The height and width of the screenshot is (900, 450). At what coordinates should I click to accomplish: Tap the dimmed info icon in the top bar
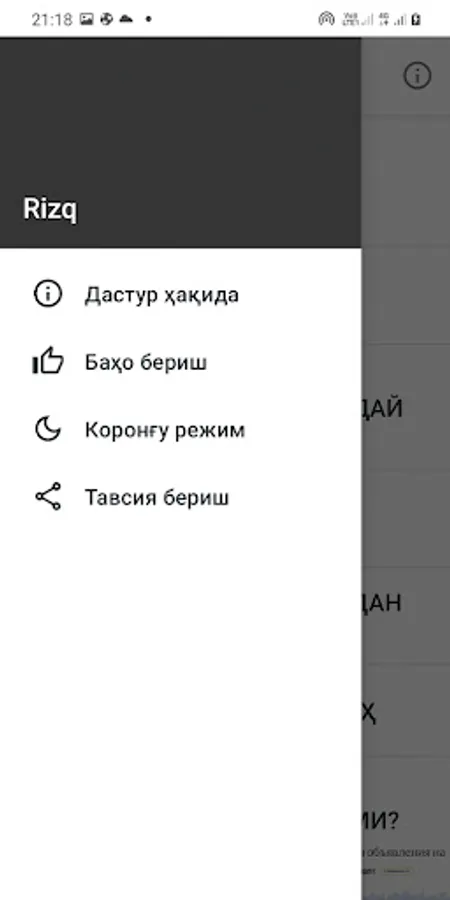tap(417, 75)
